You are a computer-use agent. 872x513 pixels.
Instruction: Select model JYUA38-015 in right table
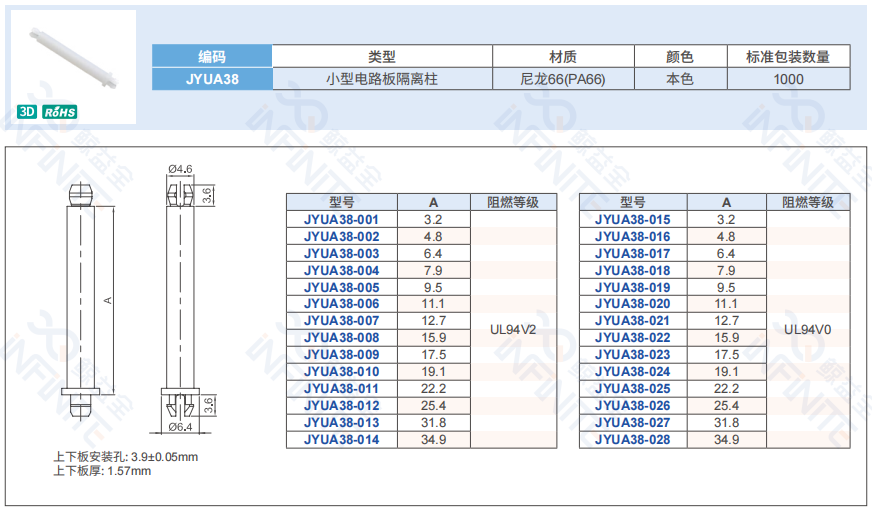[x=632, y=219]
